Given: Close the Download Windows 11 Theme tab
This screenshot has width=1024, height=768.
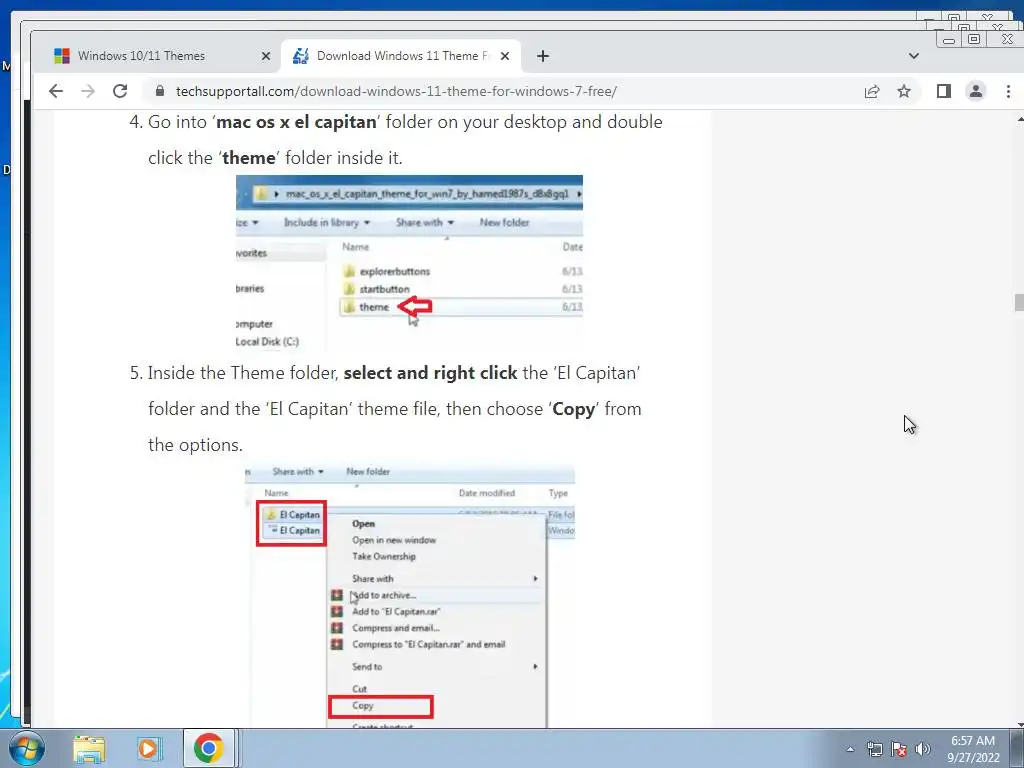Looking at the screenshot, I should click(505, 56).
